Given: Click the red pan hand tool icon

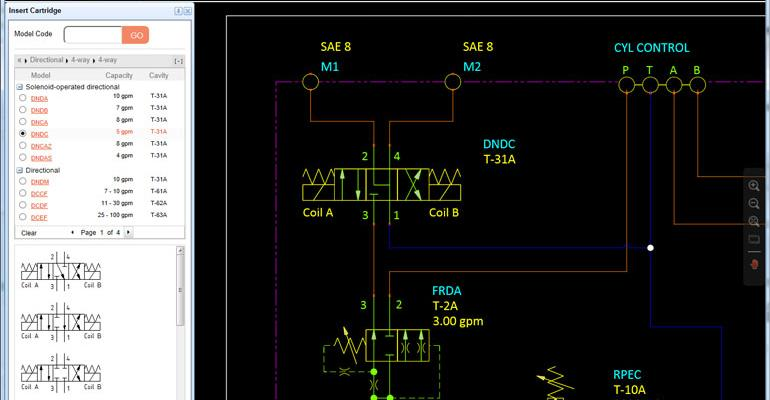Looking at the screenshot, I should (754, 264).
